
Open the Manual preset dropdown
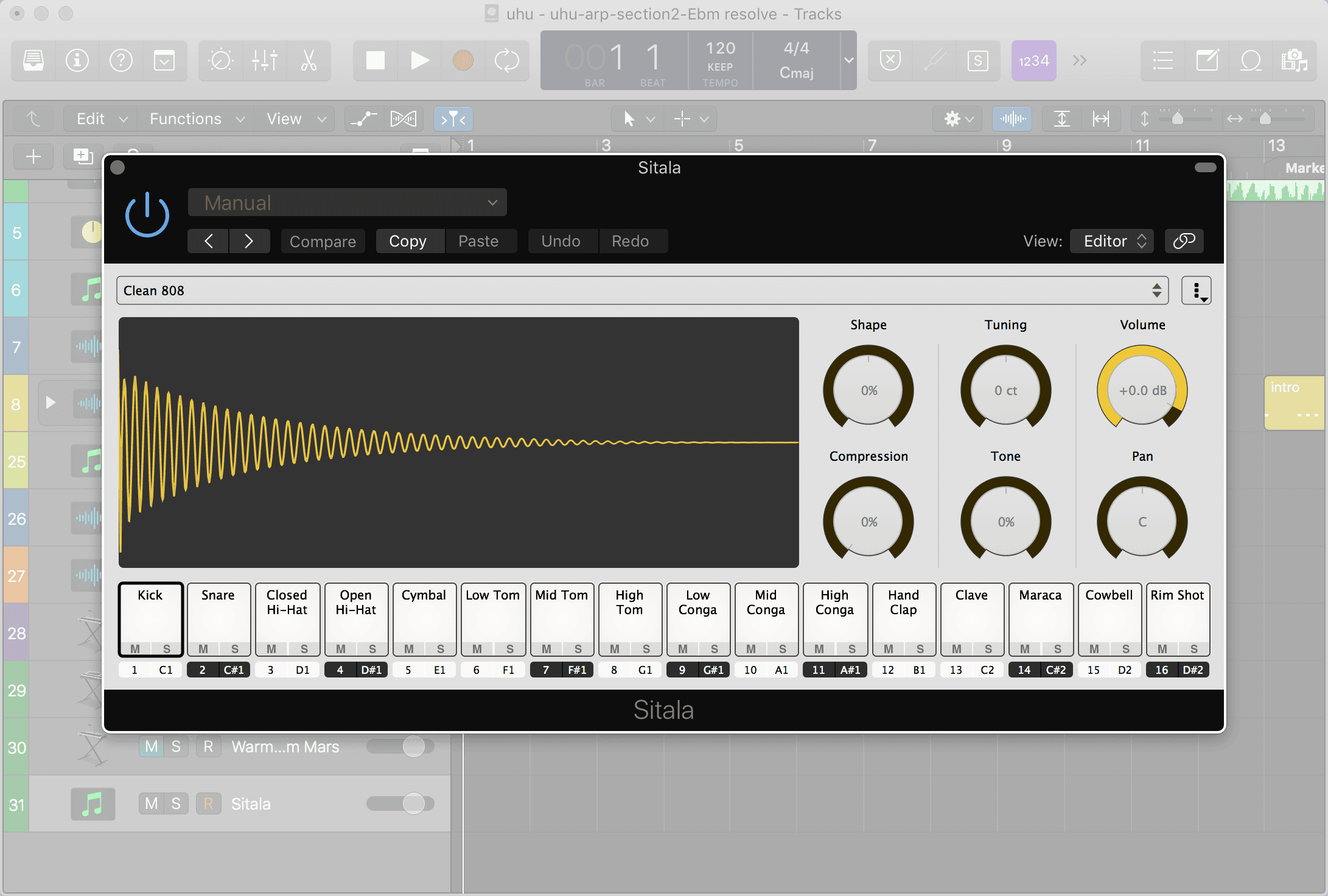pos(347,203)
